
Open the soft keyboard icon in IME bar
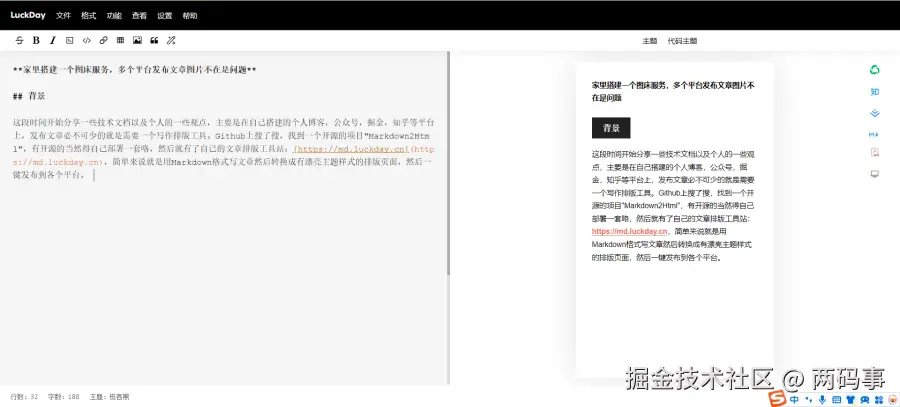point(837,400)
